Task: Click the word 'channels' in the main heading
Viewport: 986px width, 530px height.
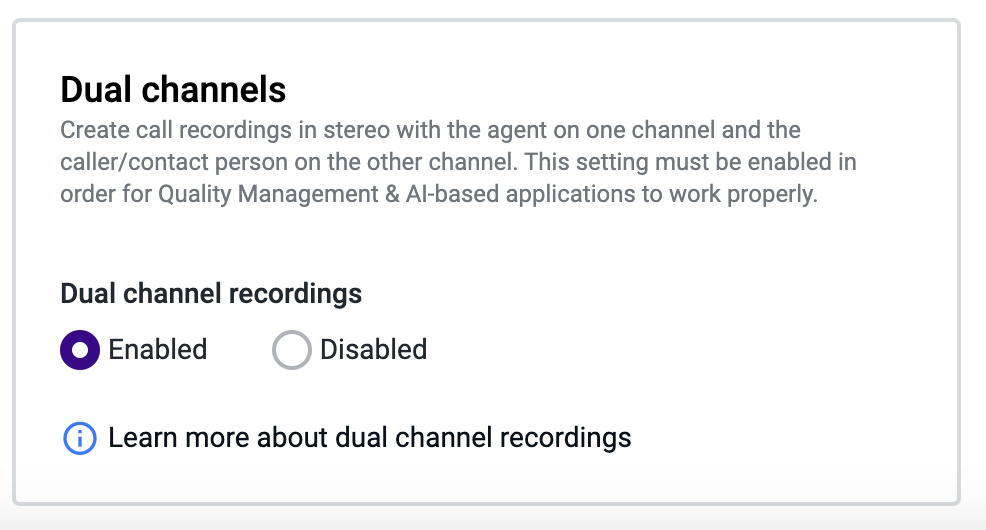Action: pos(214,89)
